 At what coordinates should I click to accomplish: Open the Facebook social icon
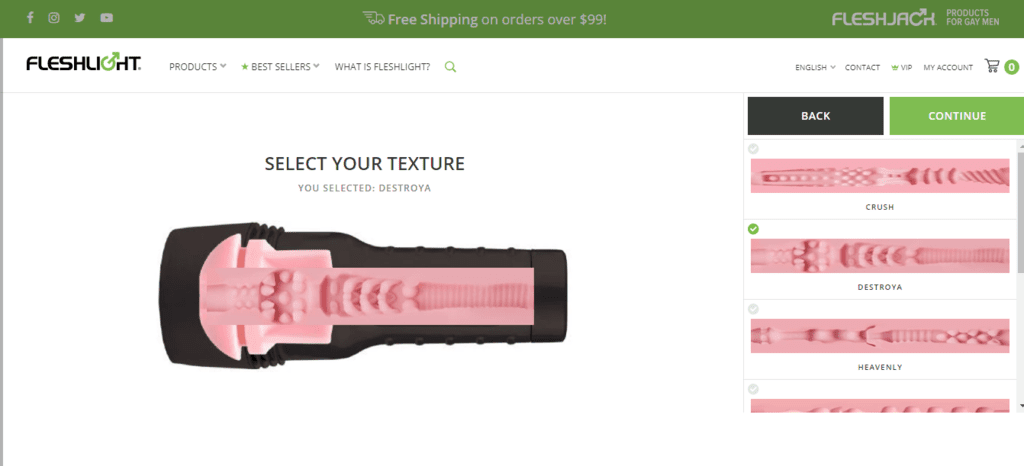pos(30,18)
